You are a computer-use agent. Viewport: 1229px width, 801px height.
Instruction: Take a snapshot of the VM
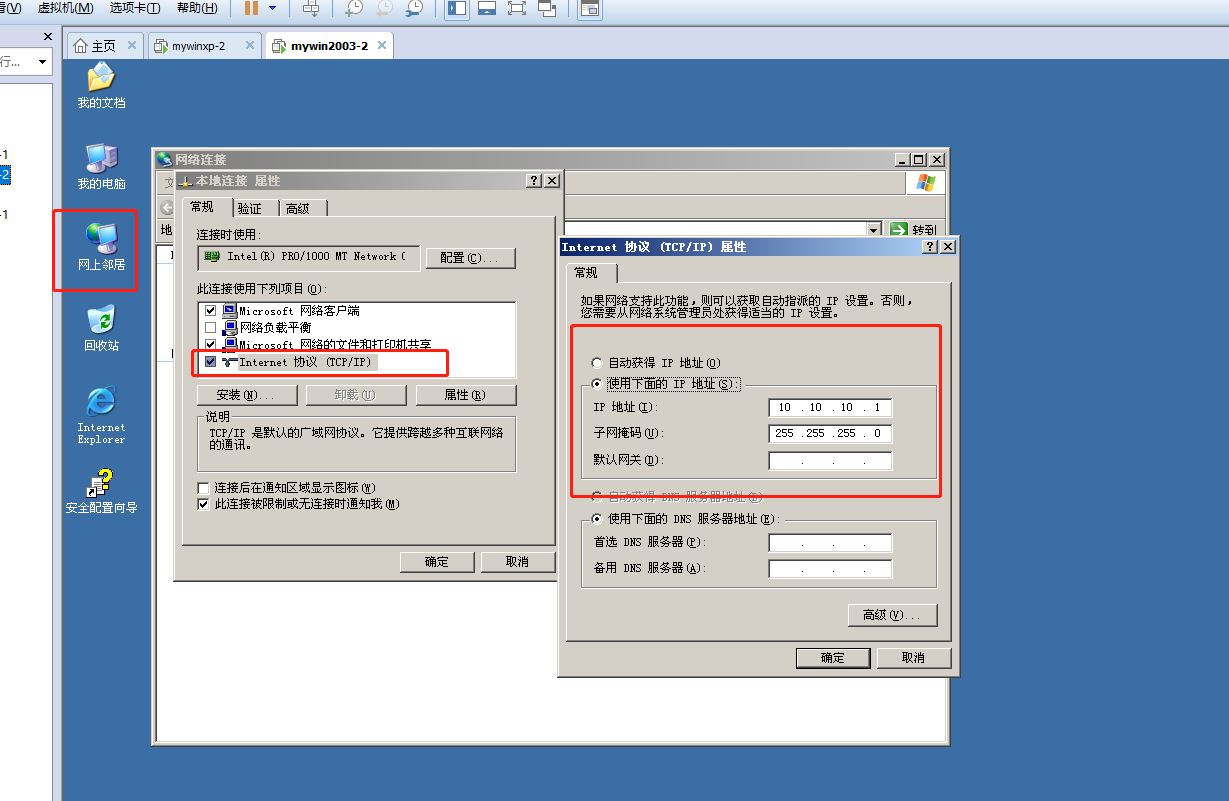pyautogui.click(x=352, y=10)
